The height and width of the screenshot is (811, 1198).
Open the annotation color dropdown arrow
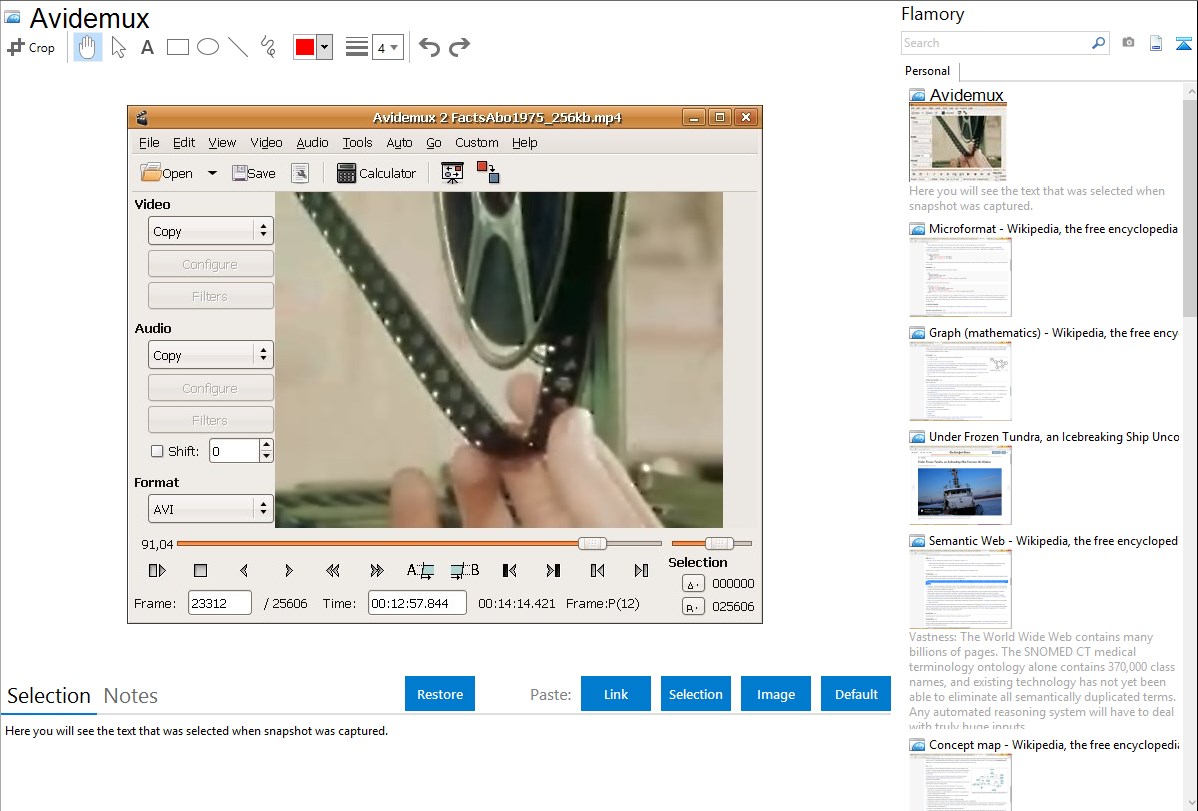(x=325, y=47)
